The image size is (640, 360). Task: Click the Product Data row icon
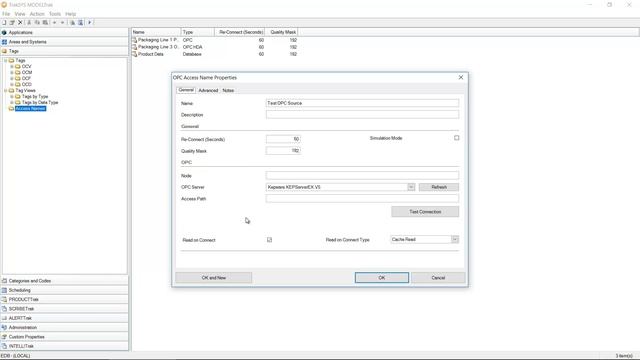(x=134, y=54)
